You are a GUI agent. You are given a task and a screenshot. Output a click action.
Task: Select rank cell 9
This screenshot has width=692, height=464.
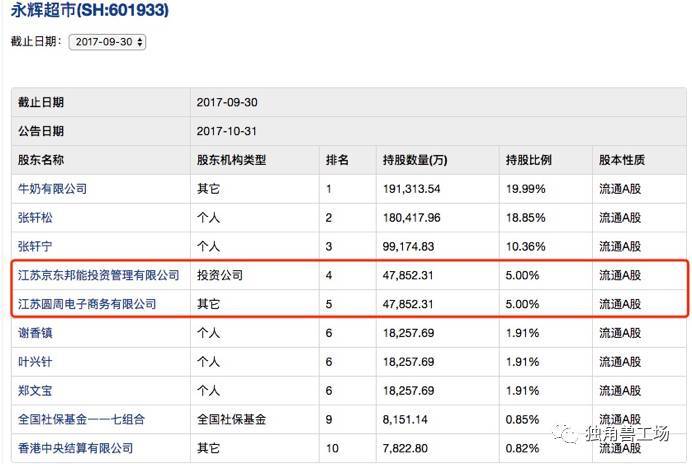(329, 419)
